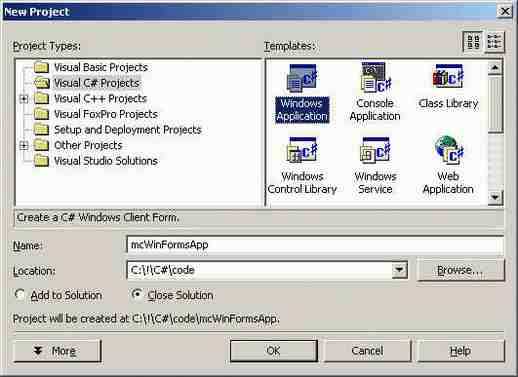Viewport: 518px width, 377px height.
Task: Click the Other Projects folder icon
Action: click(42, 145)
